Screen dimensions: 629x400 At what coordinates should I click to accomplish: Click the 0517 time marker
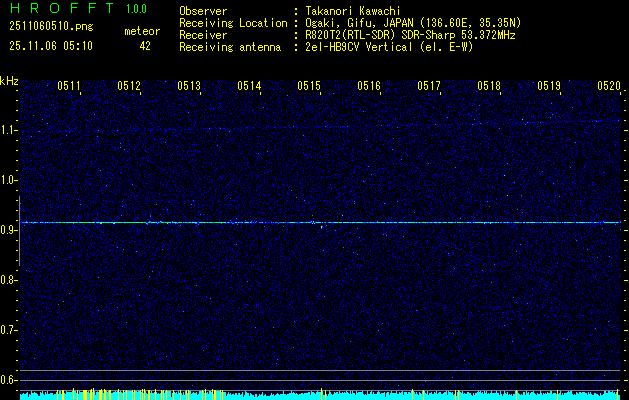429,86
